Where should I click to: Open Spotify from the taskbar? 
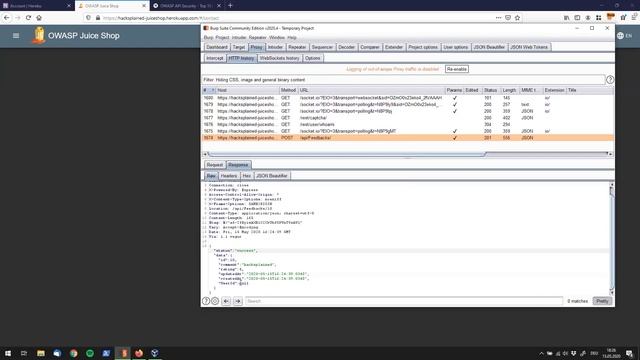[90, 353]
